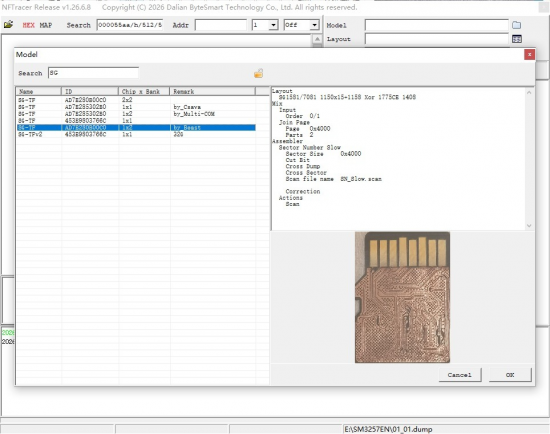The height and width of the screenshot is (434, 550).
Task: Click main window scroll up arrow behind dialog
Action: [317, 39]
